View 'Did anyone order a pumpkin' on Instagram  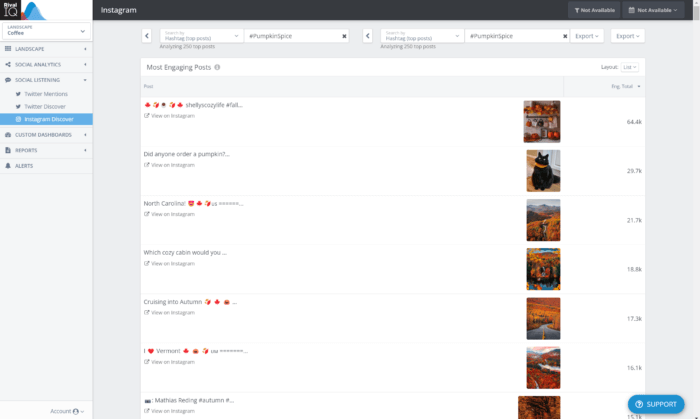click(169, 165)
